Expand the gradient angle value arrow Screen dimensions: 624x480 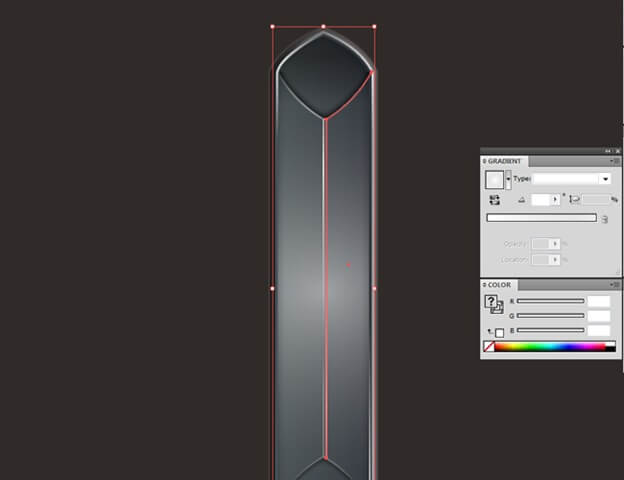[555, 200]
